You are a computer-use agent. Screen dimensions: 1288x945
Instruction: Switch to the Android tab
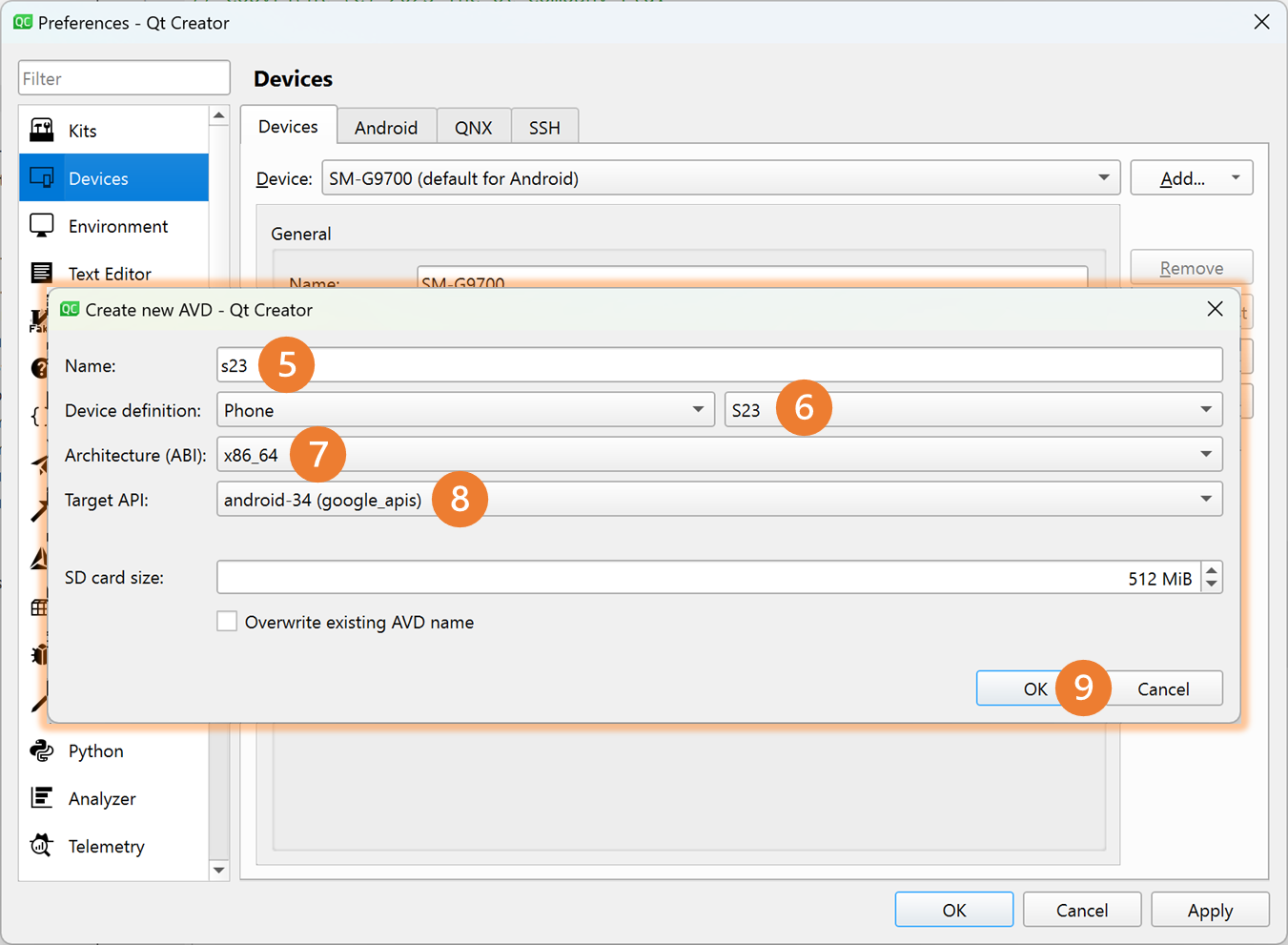(386, 127)
